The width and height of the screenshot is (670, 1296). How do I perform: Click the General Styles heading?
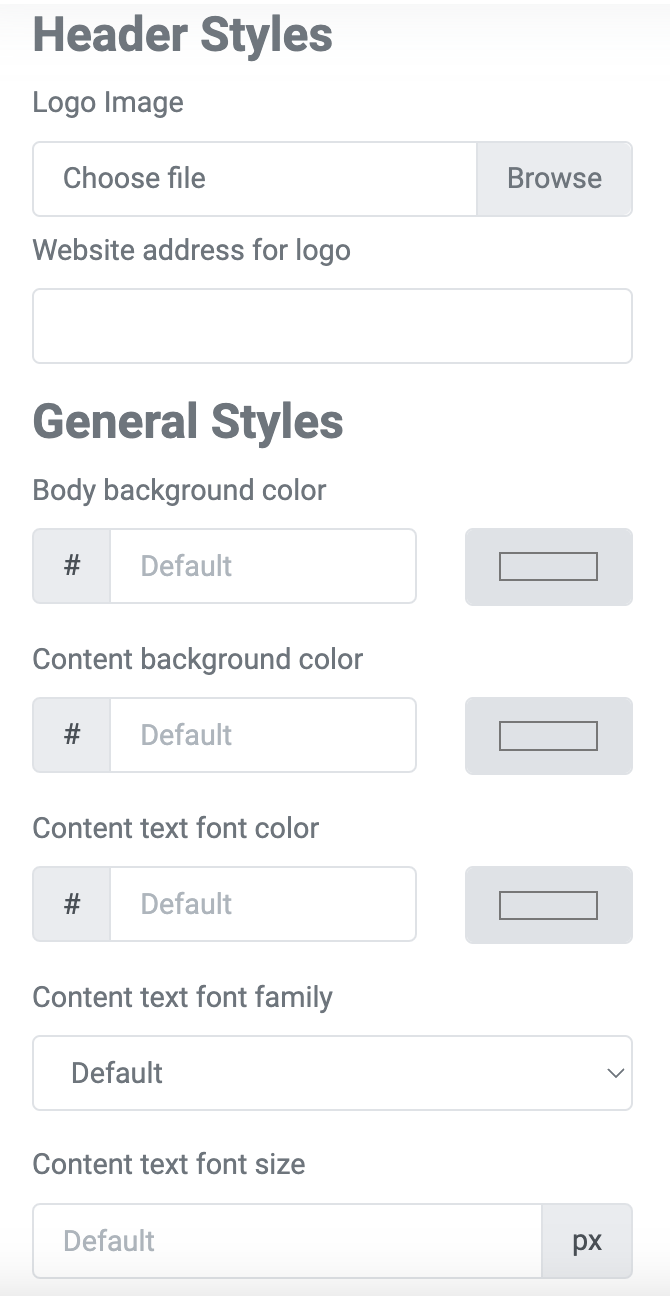[x=188, y=421]
